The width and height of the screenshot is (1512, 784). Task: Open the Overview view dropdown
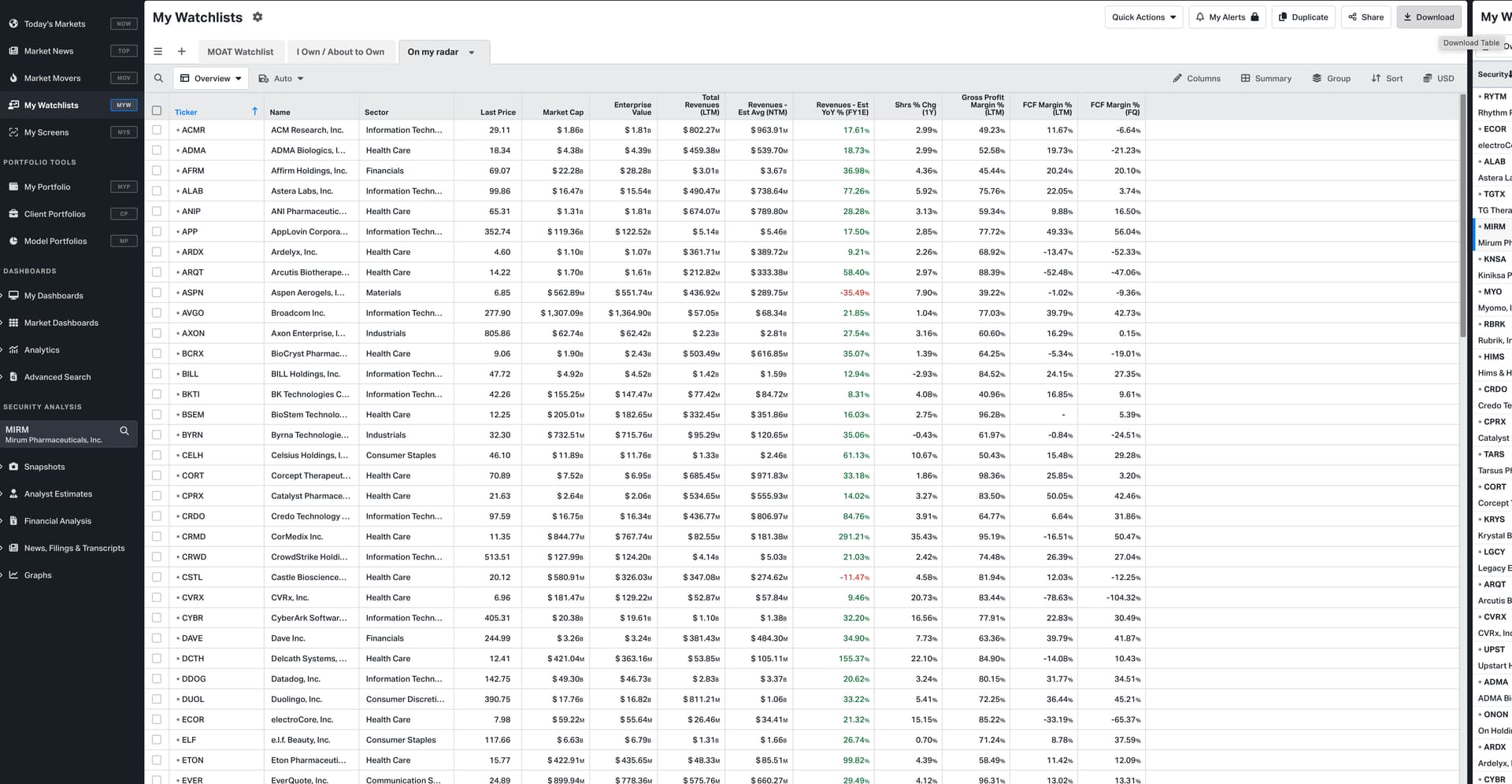[x=211, y=79]
